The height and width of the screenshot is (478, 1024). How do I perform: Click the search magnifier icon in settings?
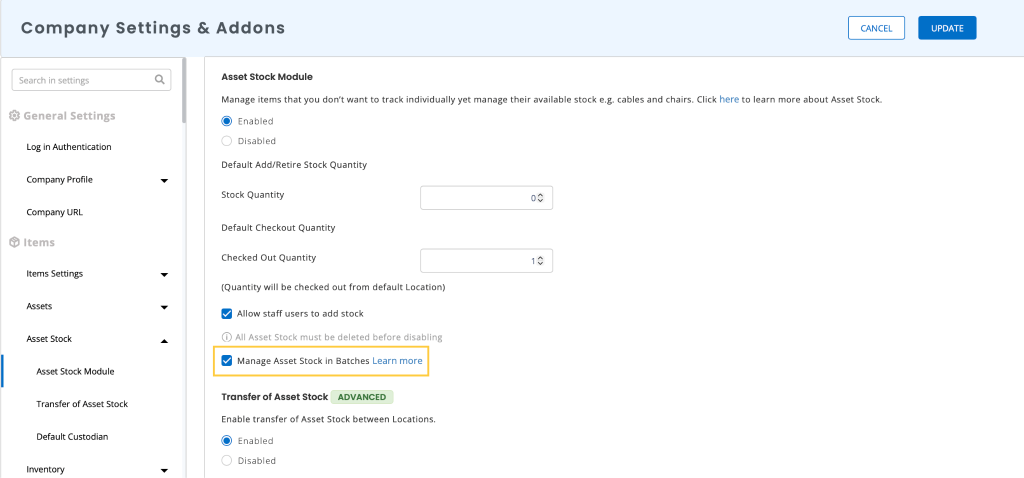159,80
